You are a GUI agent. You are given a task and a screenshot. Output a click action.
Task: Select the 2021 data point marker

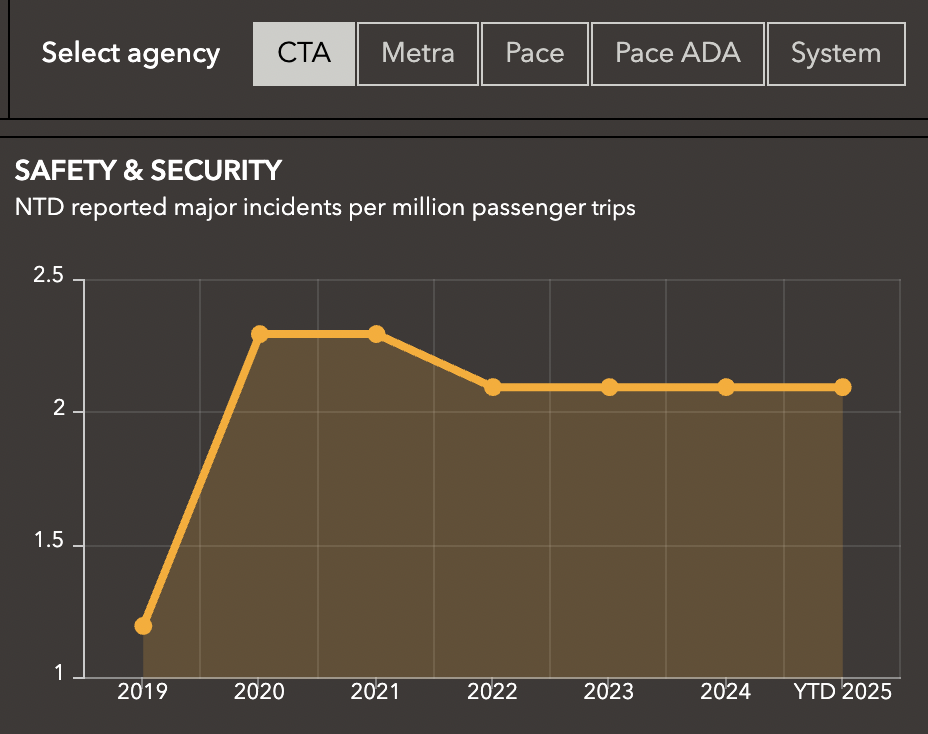[x=376, y=334]
